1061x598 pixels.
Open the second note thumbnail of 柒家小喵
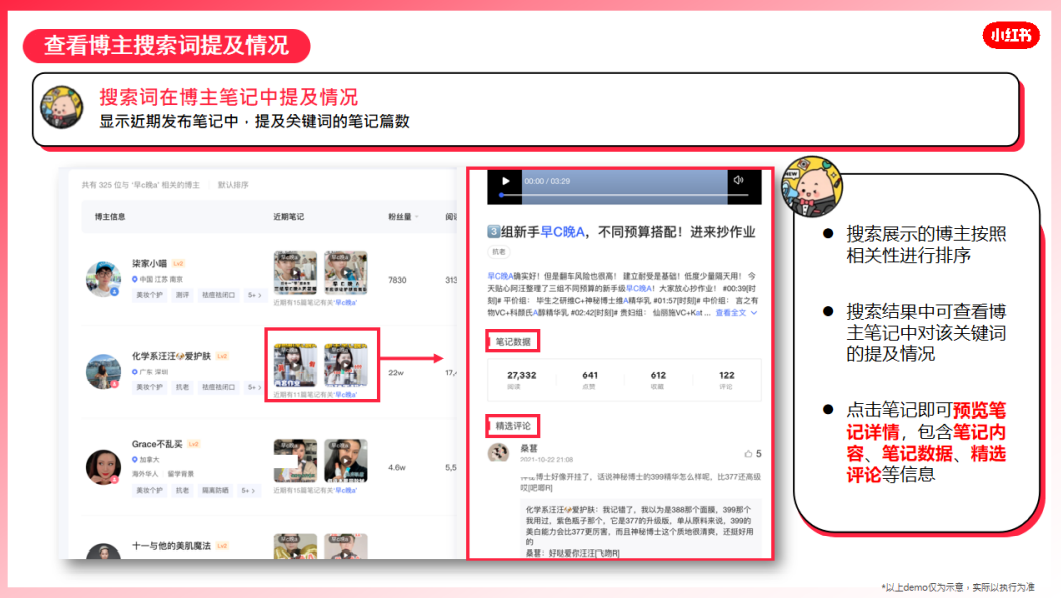[x=346, y=273]
